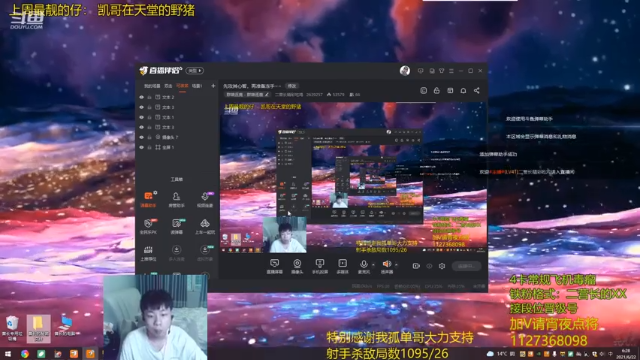Open the Windows Start menu

tap(8, 354)
